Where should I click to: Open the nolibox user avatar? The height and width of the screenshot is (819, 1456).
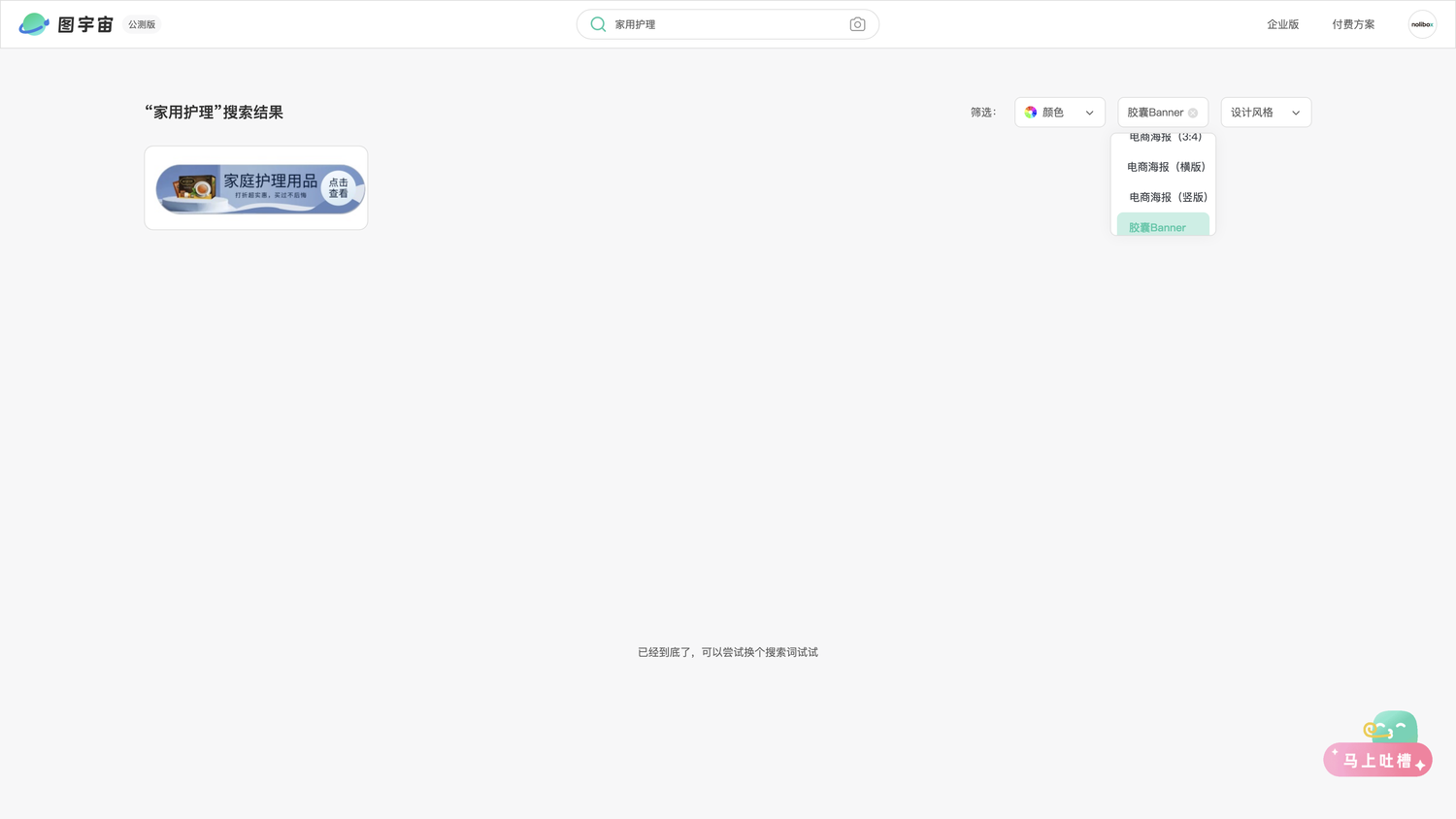click(x=1422, y=24)
